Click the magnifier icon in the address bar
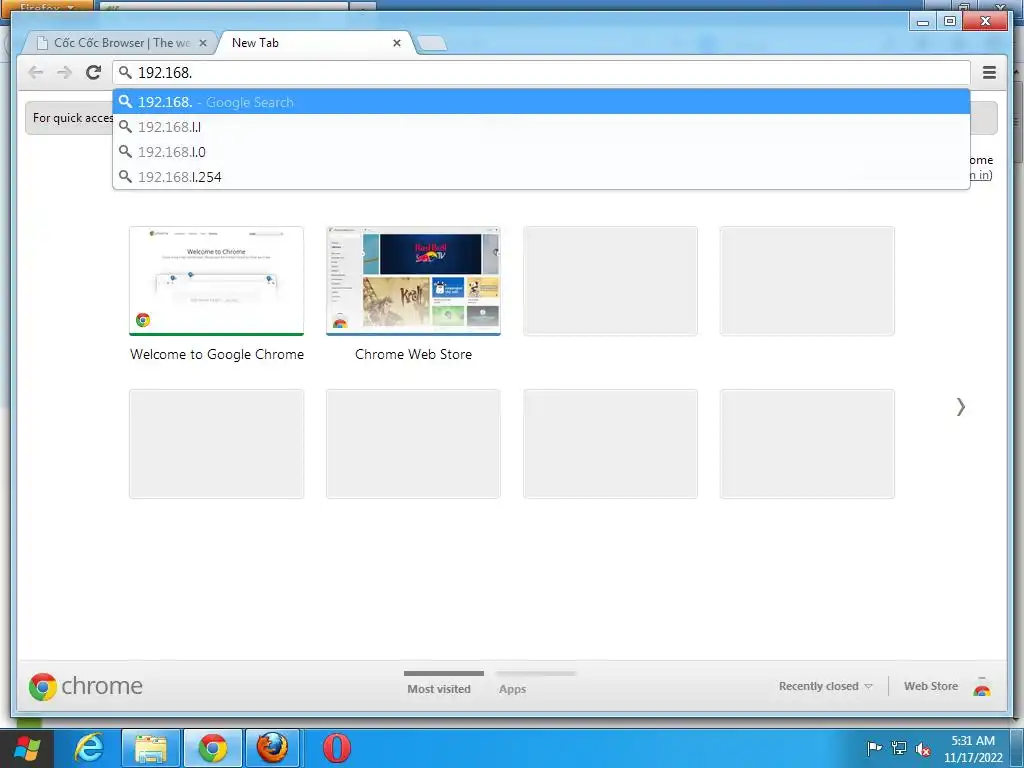1024x768 pixels. click(x=125, y=72)
